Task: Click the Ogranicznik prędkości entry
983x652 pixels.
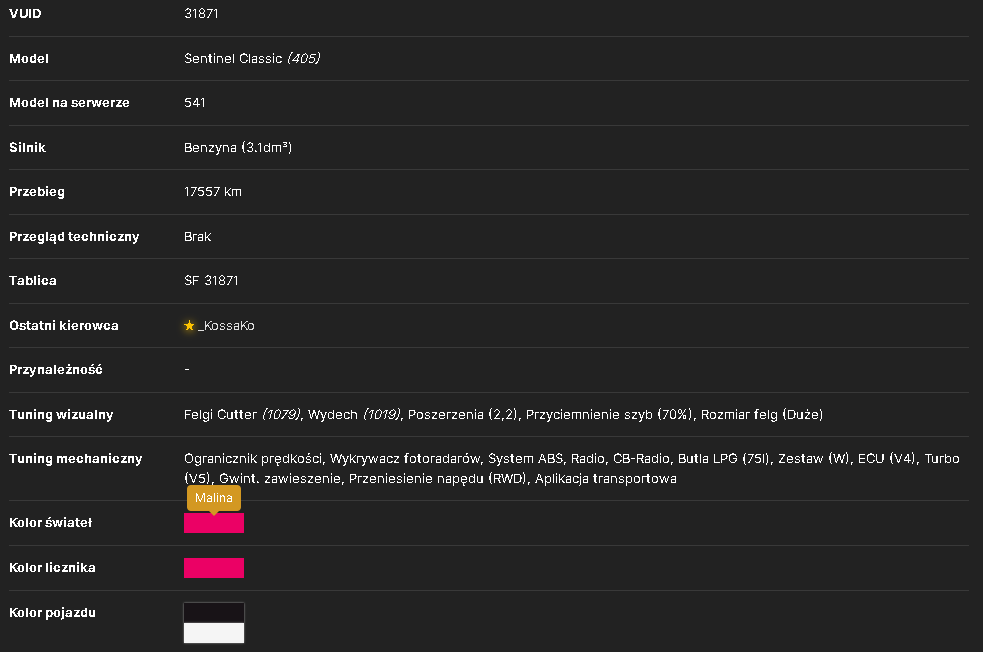Action: (253, 459)
